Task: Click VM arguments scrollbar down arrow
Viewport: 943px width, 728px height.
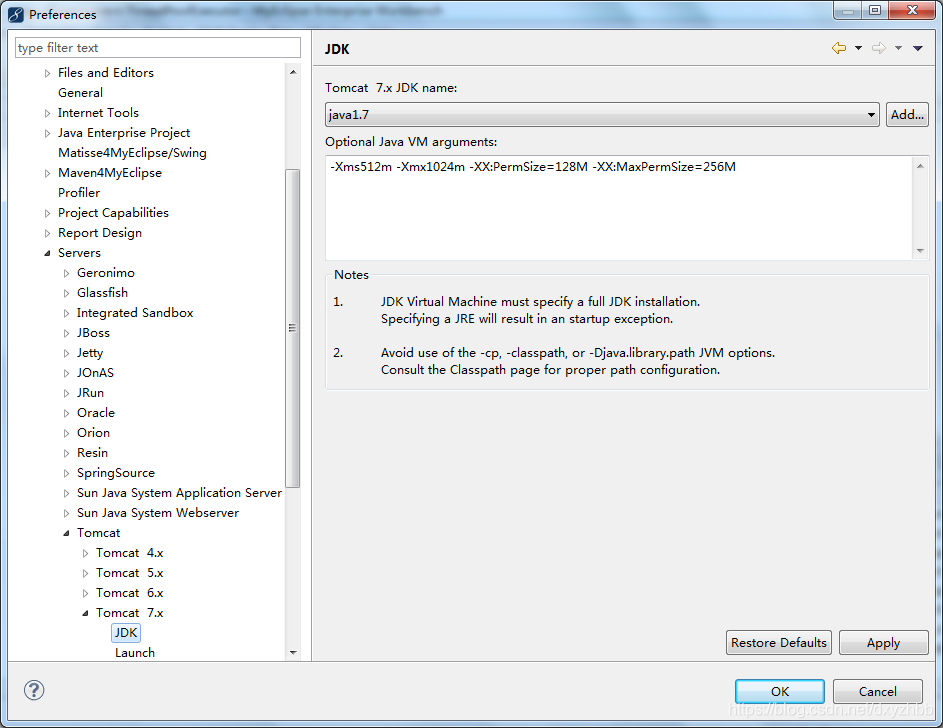Action: (x=920, y=251)
